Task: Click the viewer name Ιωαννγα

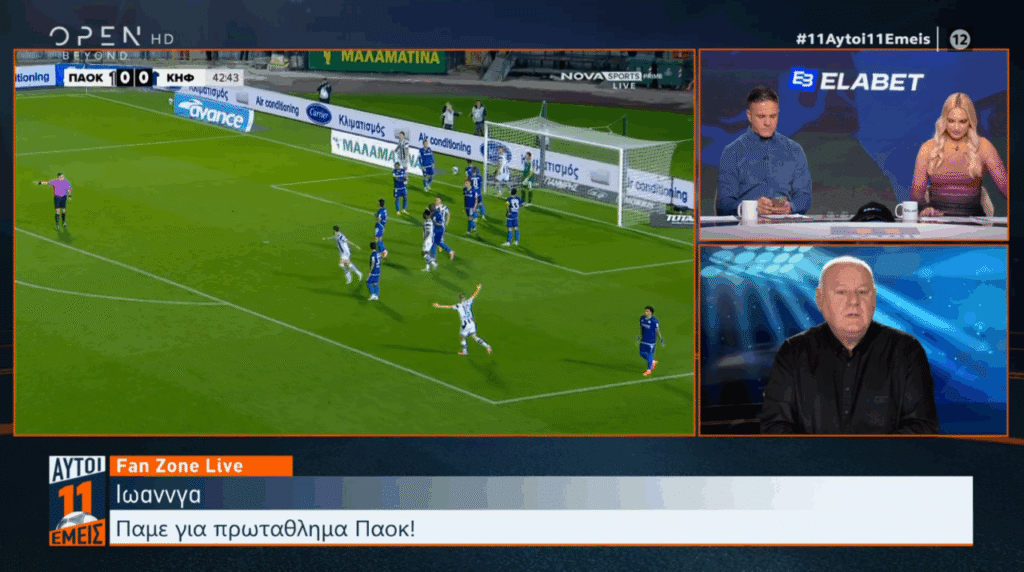Action: 159,495
